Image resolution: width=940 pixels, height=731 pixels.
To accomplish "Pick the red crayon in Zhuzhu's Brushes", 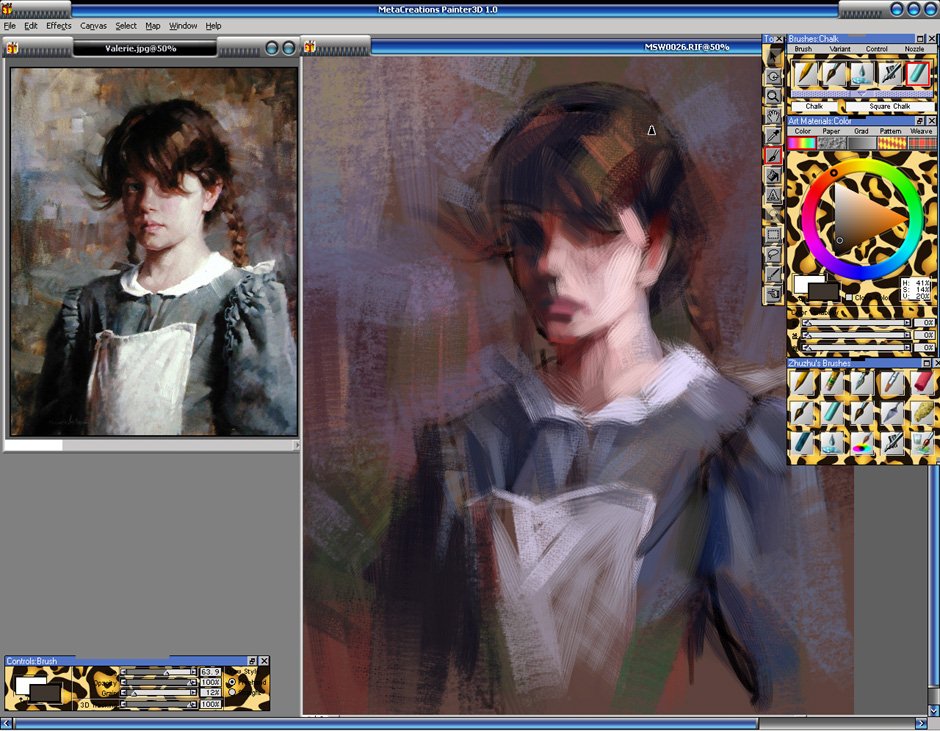I will point(922,383).
